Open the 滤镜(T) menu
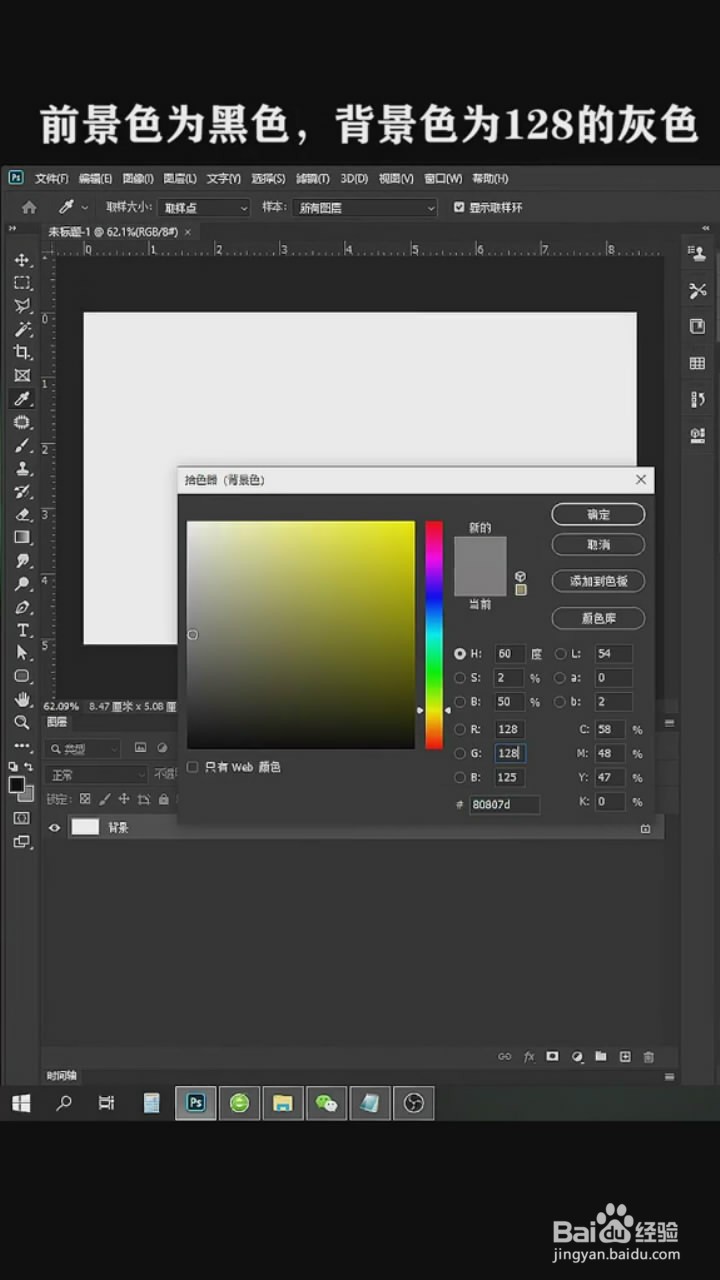720x1280 pixels. [312, 178]
